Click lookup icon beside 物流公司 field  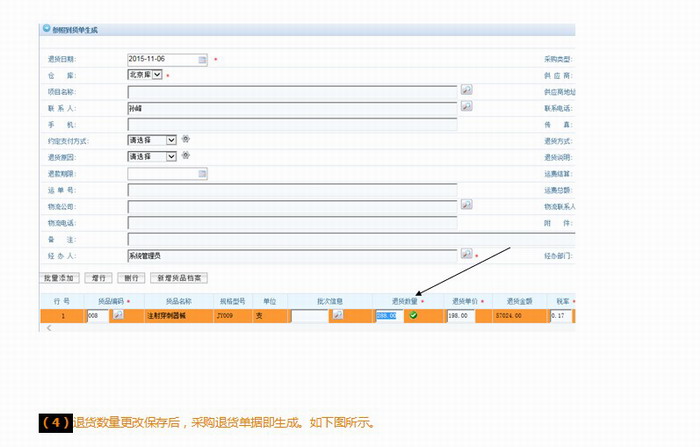click(x=466, y=205)
